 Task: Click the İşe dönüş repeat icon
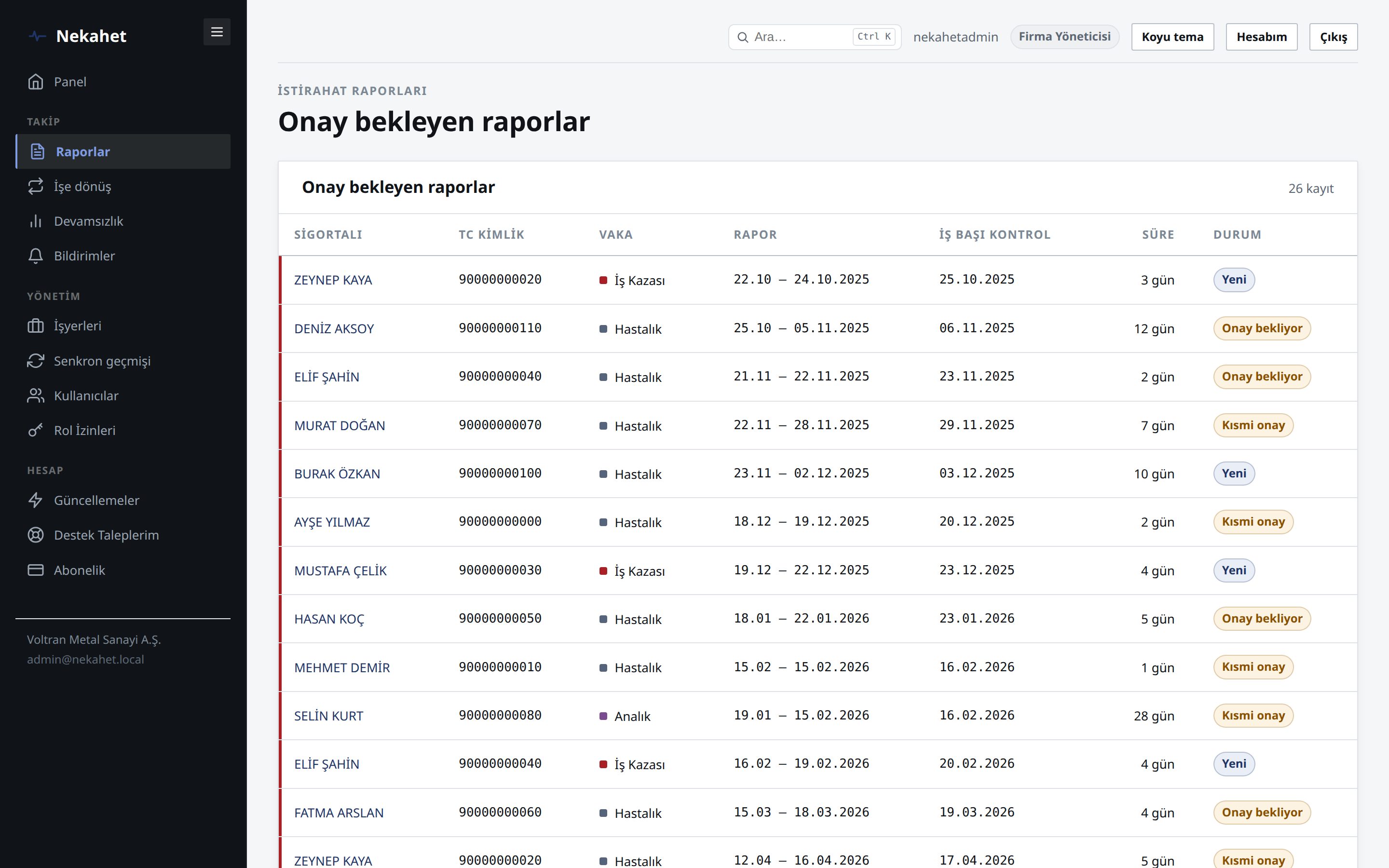36,186
